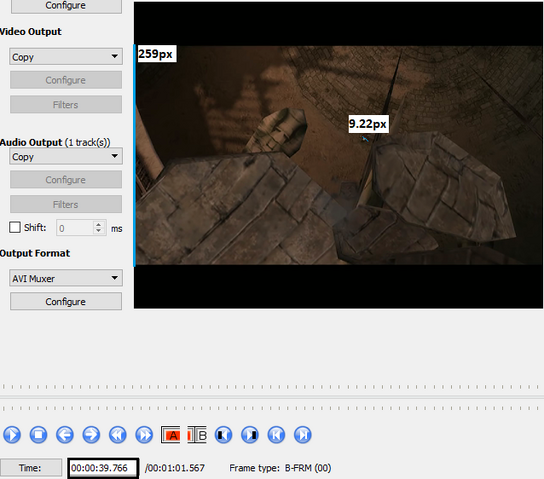The image size is (544, 479).
Task: Seek to previous black frame
Action: pos(223,435)
